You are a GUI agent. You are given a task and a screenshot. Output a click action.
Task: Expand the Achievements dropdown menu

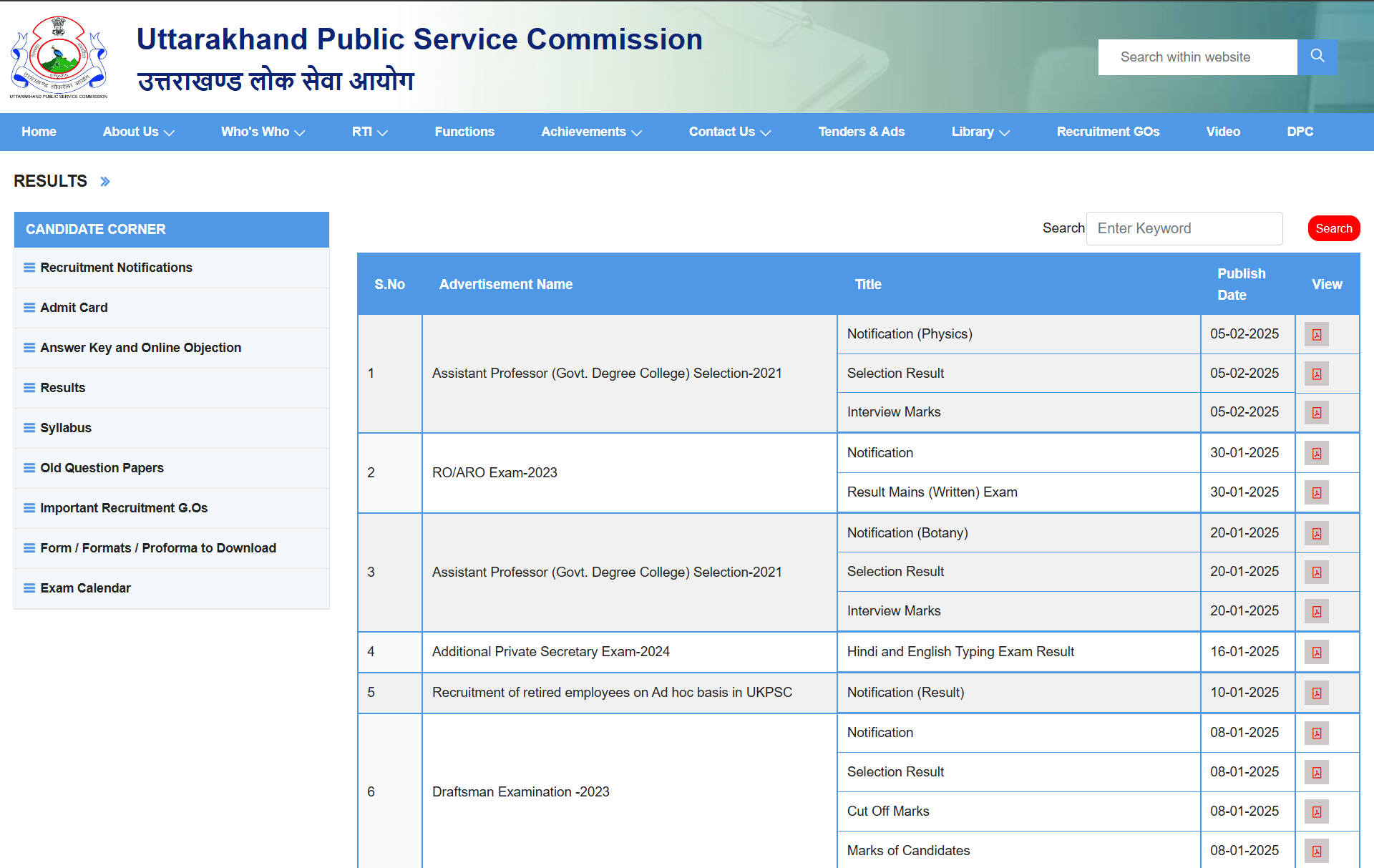pyautogui.click(x=591, y=132)
